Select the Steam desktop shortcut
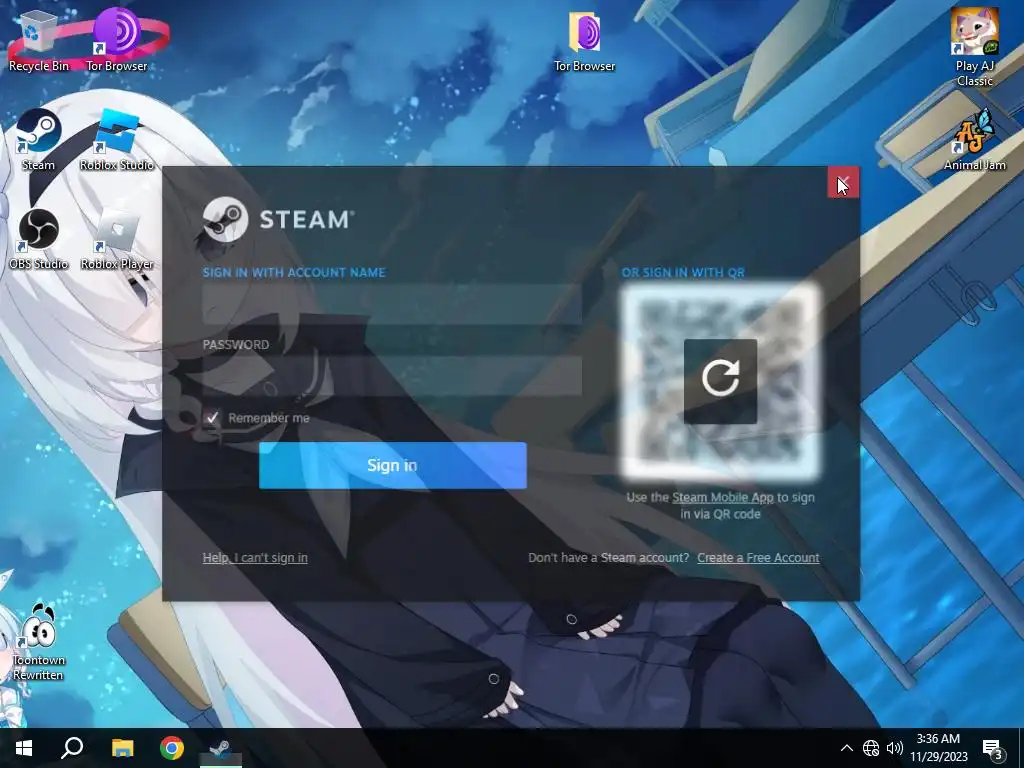Viewport: 1024px width, 768px height. coord(39,140)
